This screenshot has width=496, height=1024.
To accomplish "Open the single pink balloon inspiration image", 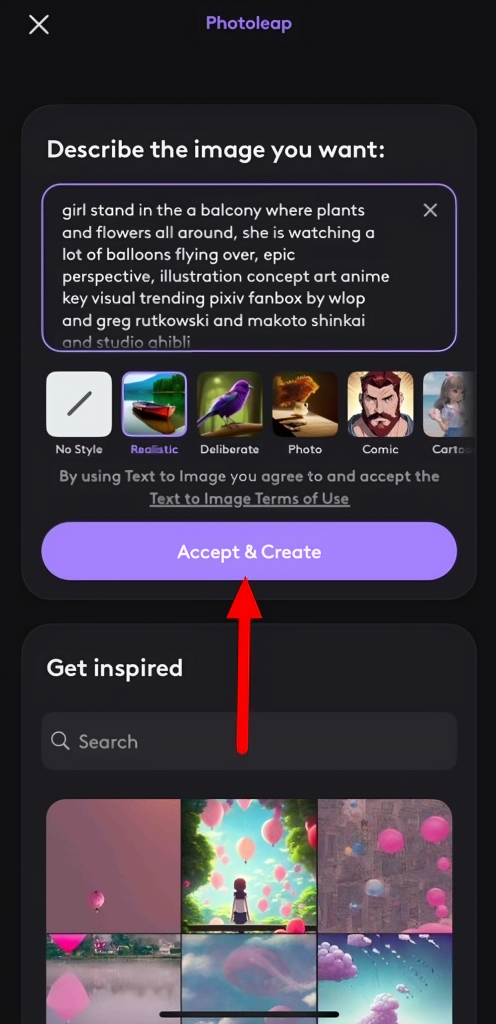I will (114, 865).
